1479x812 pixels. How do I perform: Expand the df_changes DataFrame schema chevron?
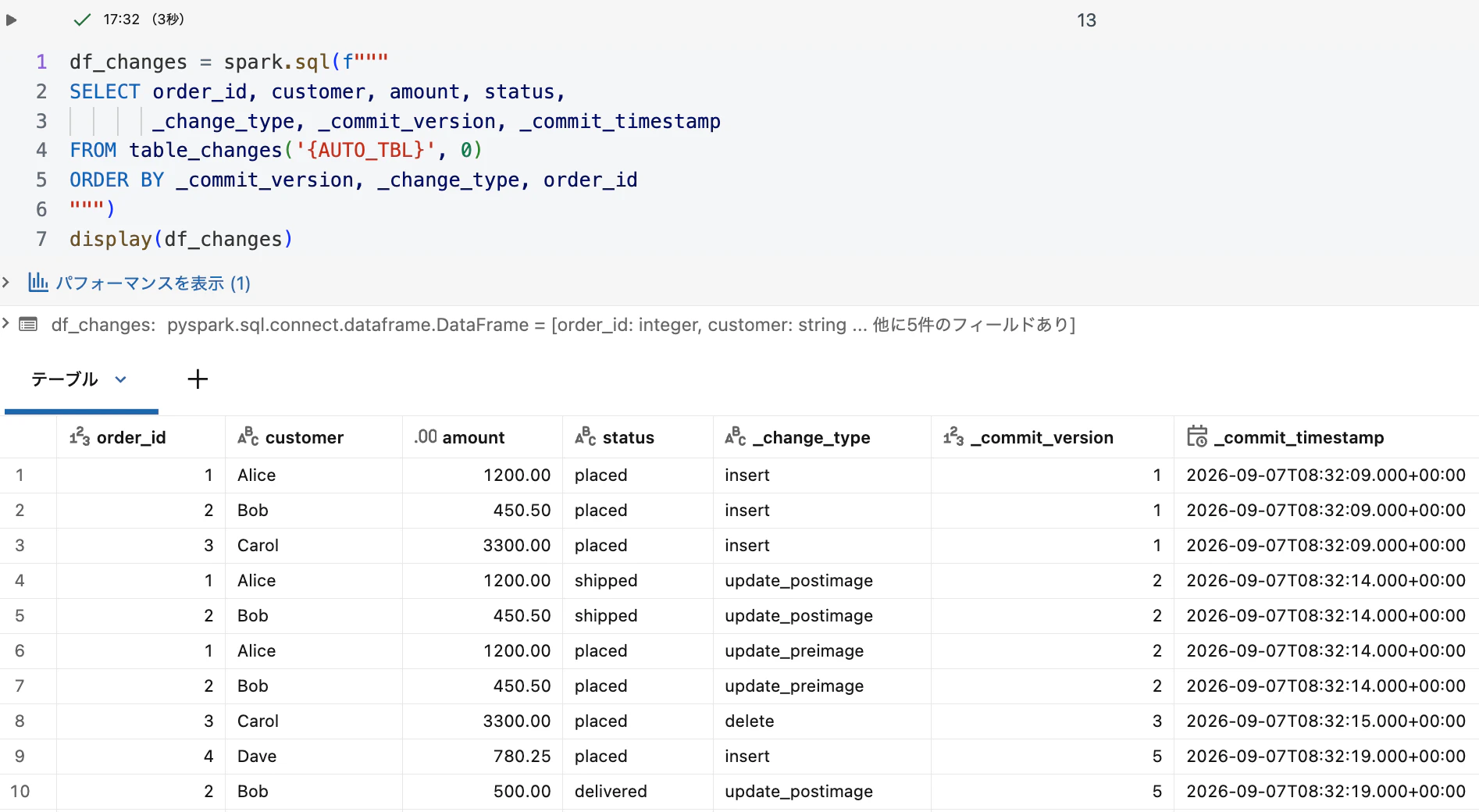[x=6, y=323]
